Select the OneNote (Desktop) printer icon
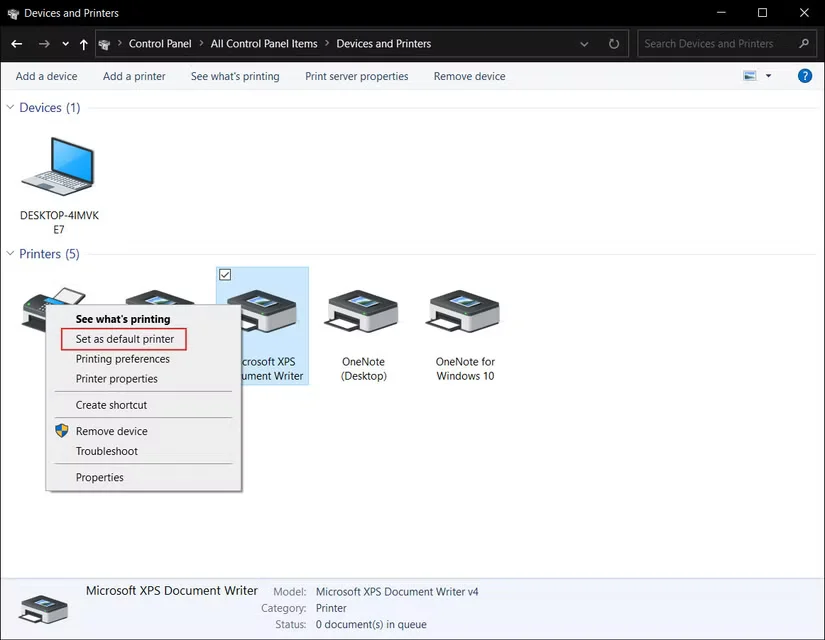Screen dimensions: 825x640 (362, 312)
